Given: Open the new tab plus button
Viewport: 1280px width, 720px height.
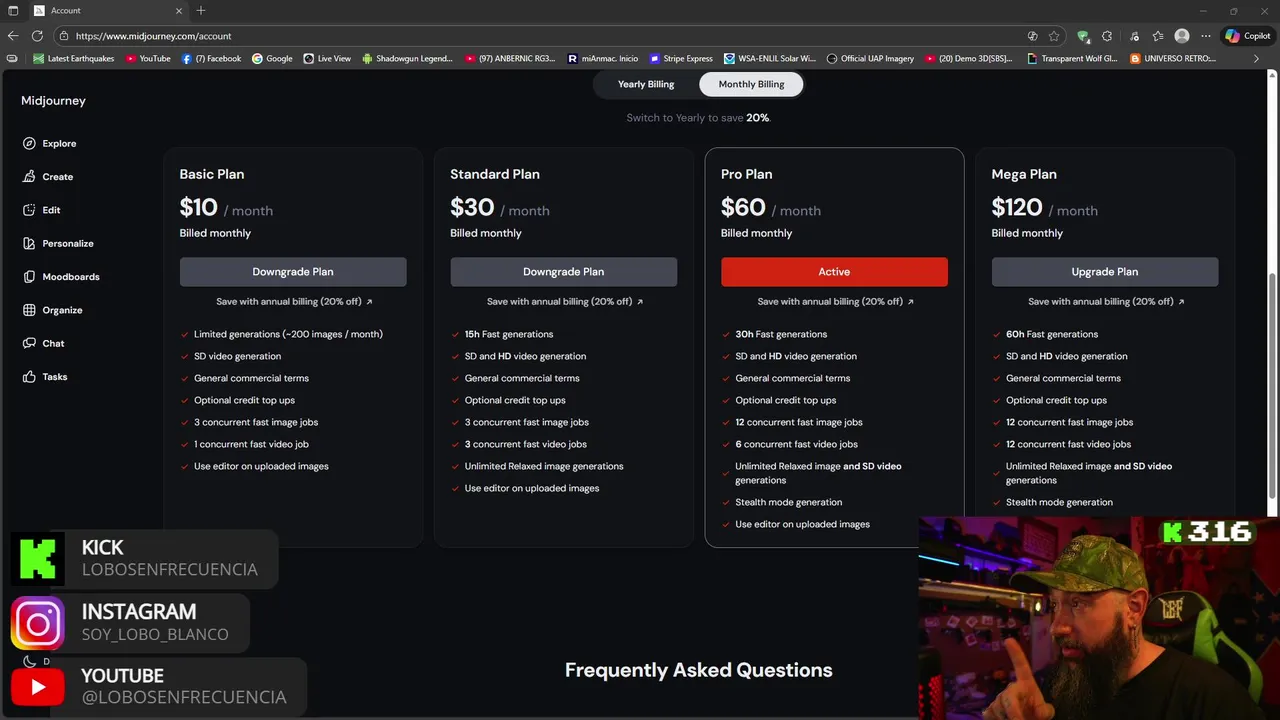Looking at the screenshot, I should [201, 11].
